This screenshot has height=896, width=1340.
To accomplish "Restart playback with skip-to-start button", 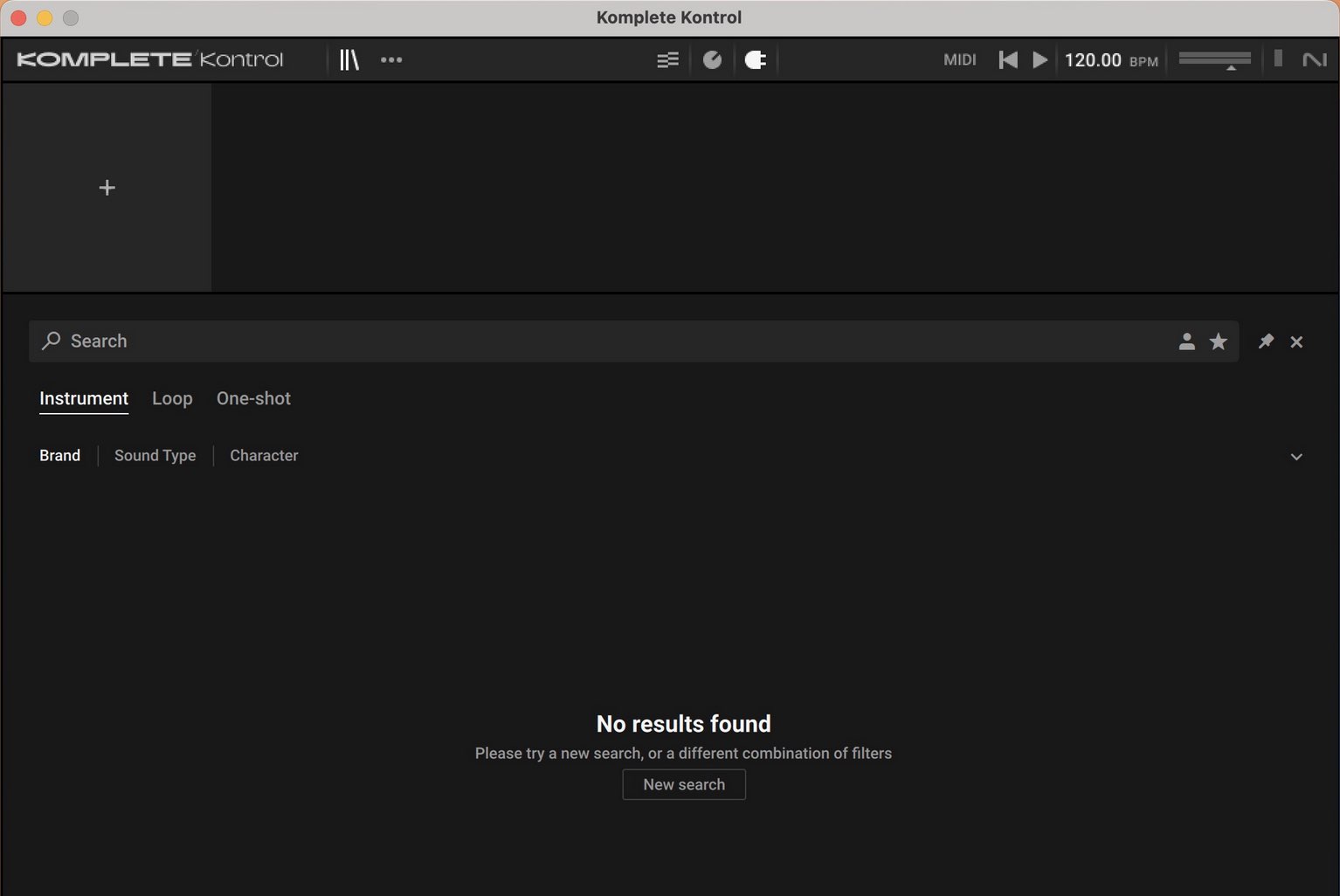I will 1008,59.
